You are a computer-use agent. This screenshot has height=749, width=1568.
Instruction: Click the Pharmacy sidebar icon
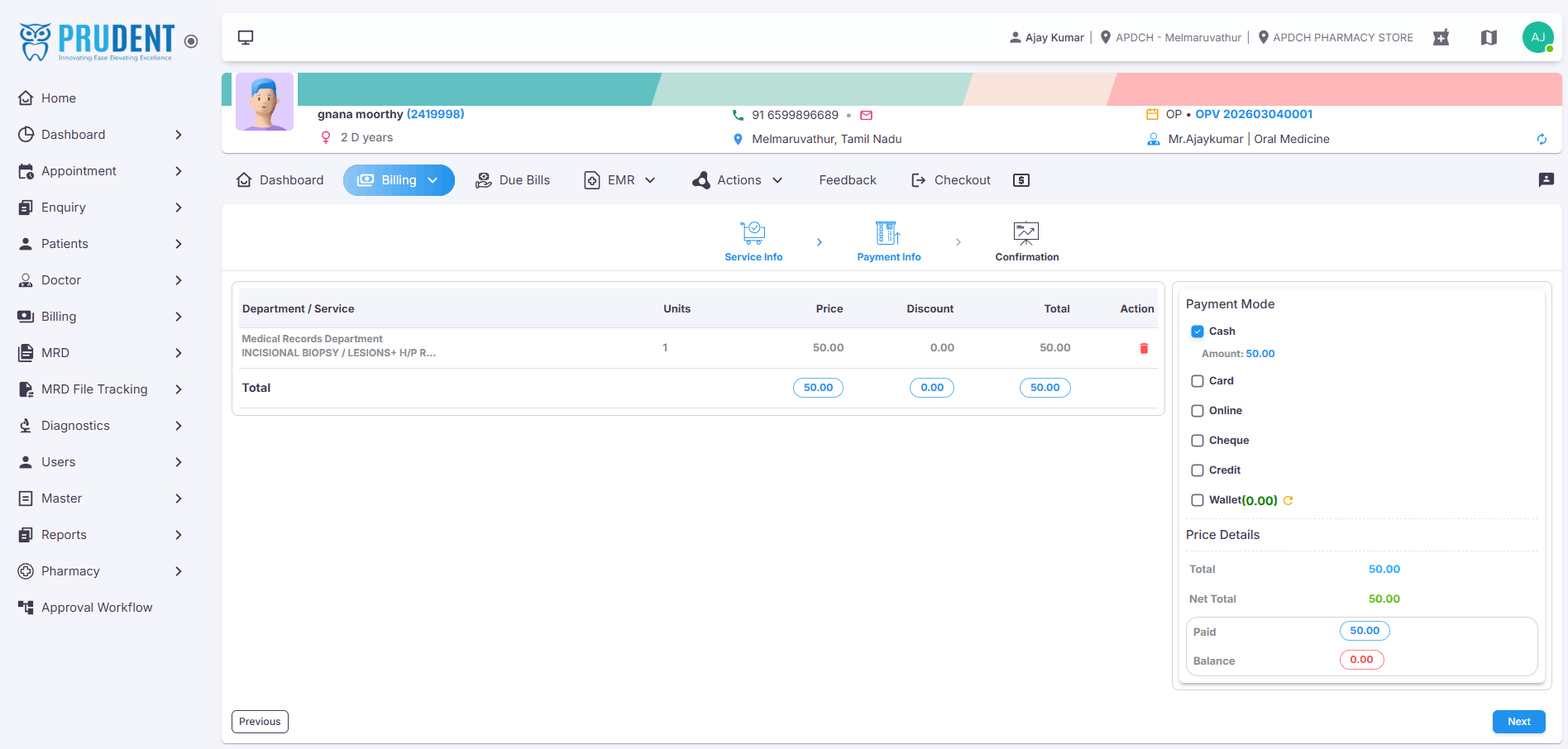tap(26, 571)
